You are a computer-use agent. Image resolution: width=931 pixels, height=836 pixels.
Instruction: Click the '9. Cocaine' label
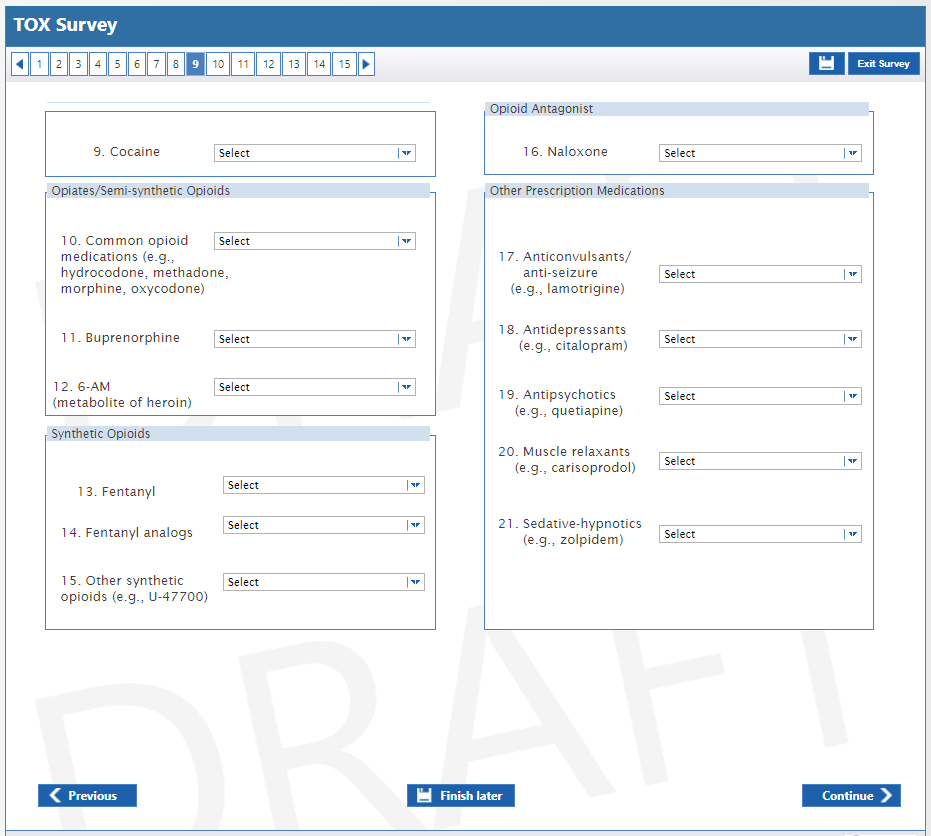click(x=126, y=152)
